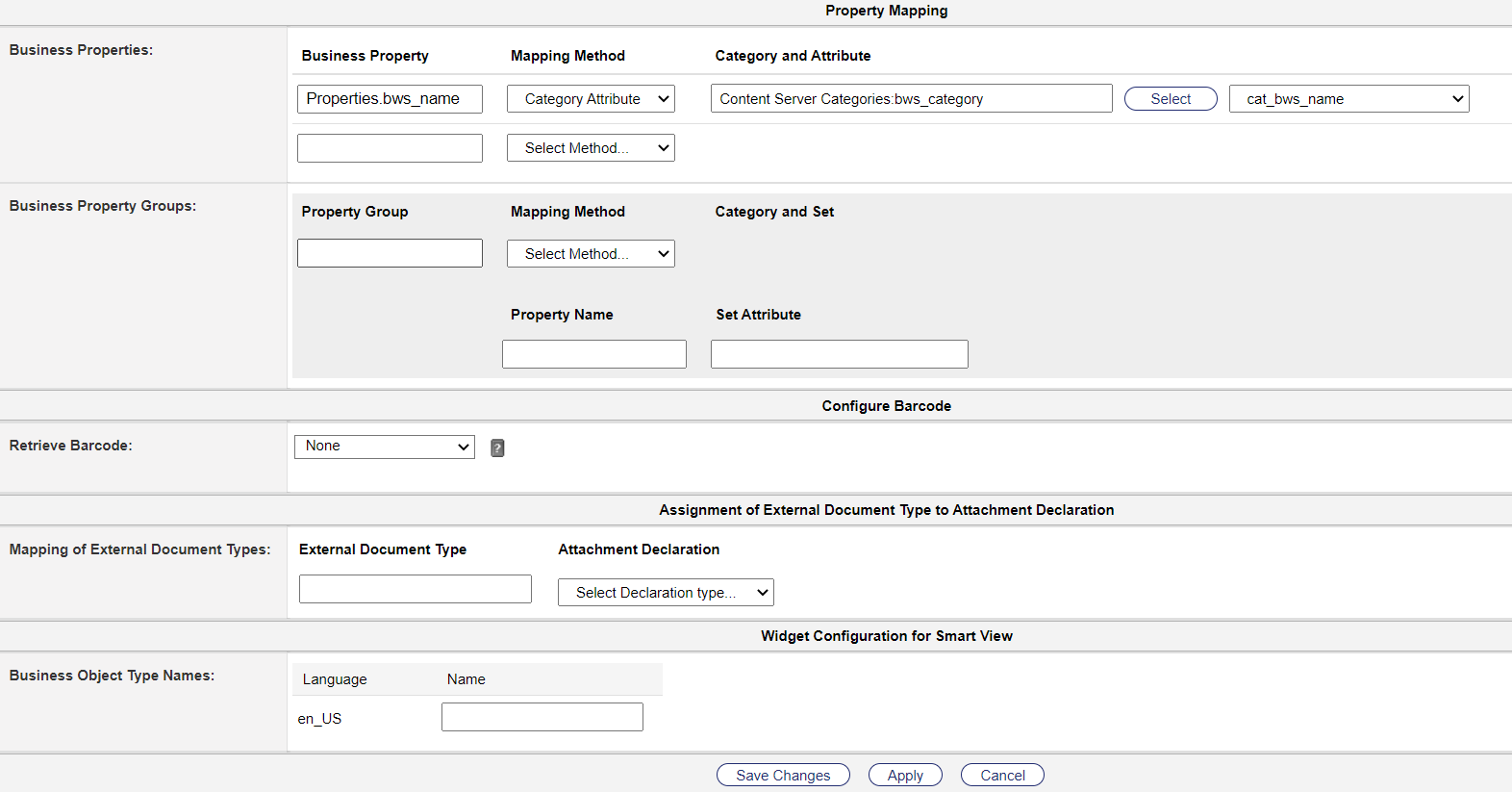Focus the empty second Business Property field
The image size is (1512, 792).
point(390,148)
